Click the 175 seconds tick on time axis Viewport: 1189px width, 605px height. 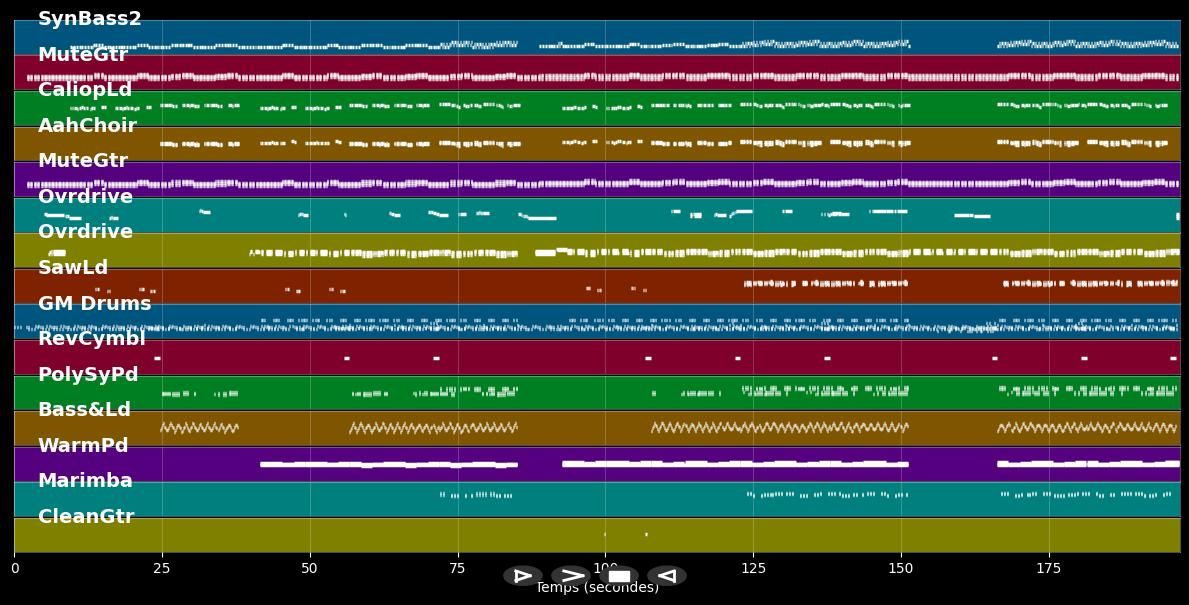[1049, 569]
